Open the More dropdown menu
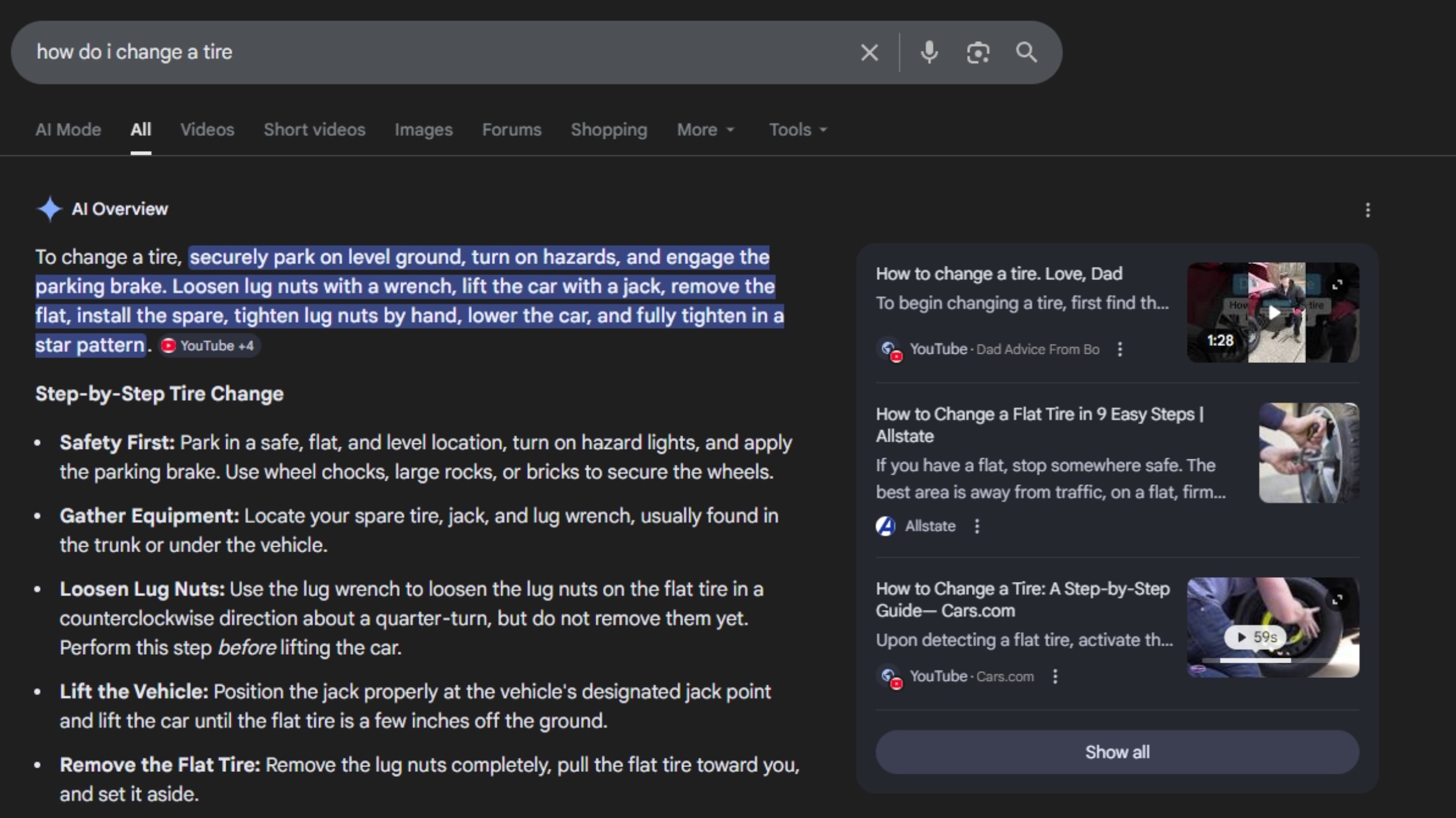The image size is (1456, 818). click(704, 129)
